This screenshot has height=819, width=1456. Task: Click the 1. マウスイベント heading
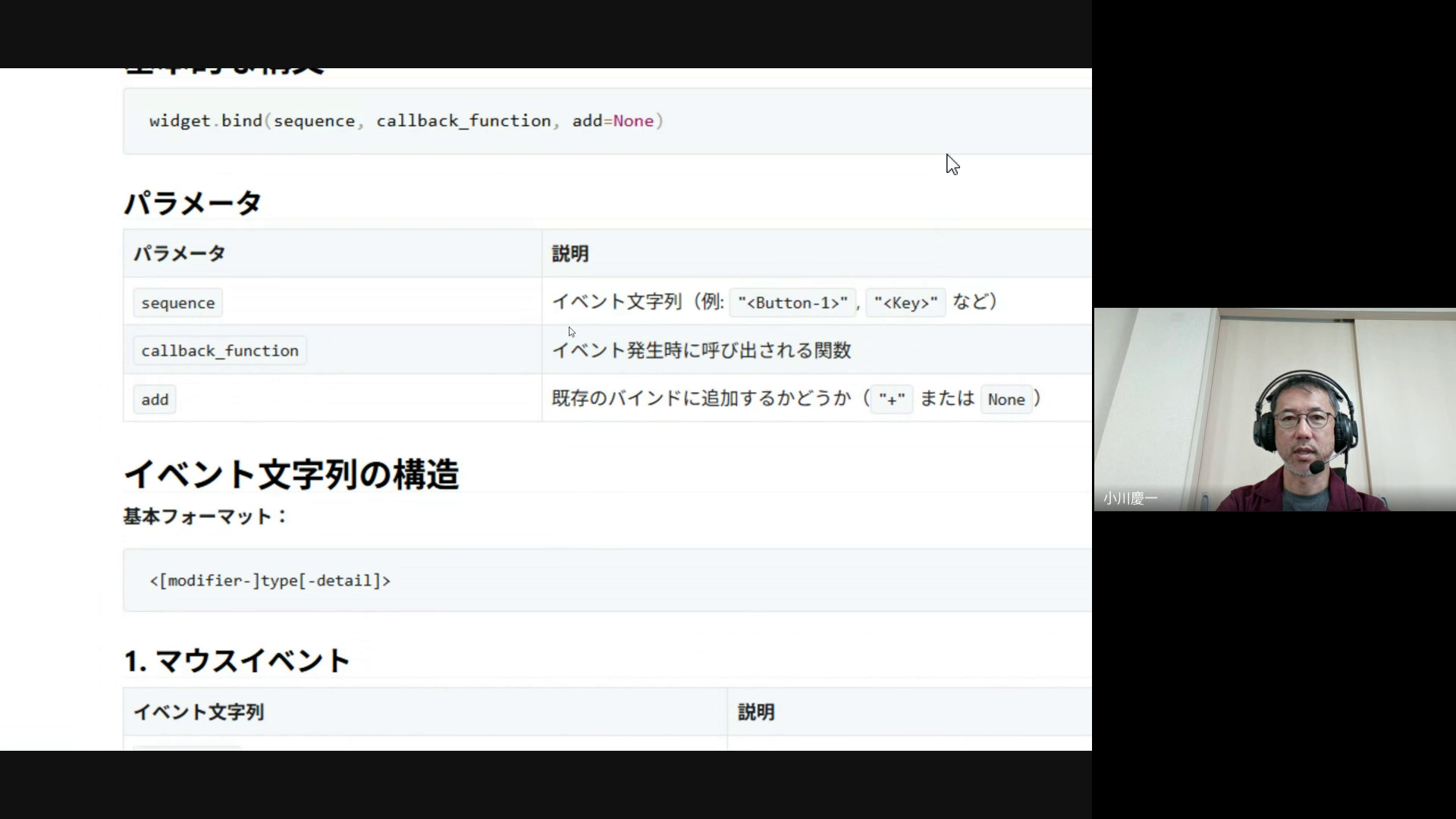pyautogui.click(x=237, y=661)
